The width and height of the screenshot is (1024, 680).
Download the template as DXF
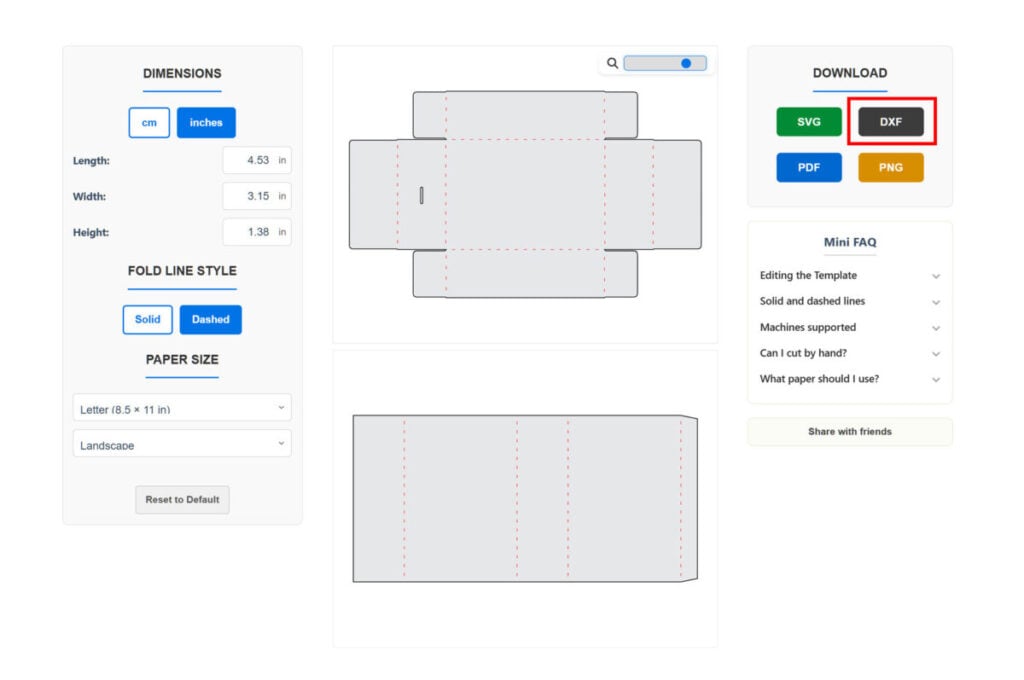click(891, 122)
